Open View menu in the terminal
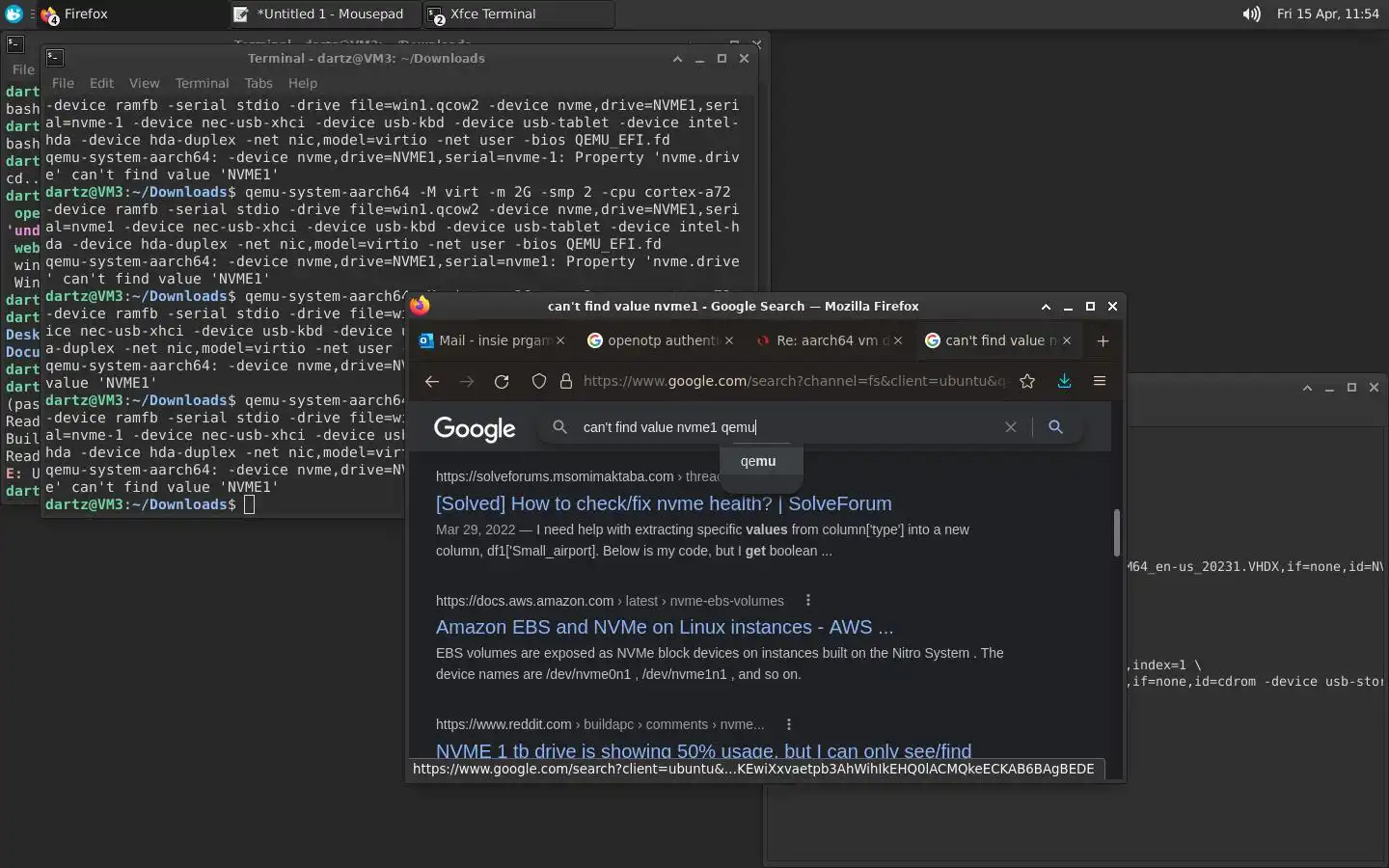1389x868 pixels. pos(144,83)
